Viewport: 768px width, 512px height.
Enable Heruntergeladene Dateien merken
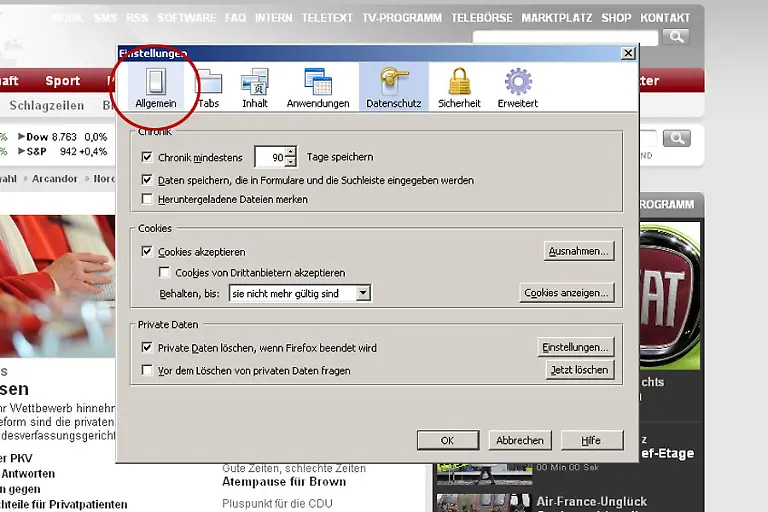147,199
